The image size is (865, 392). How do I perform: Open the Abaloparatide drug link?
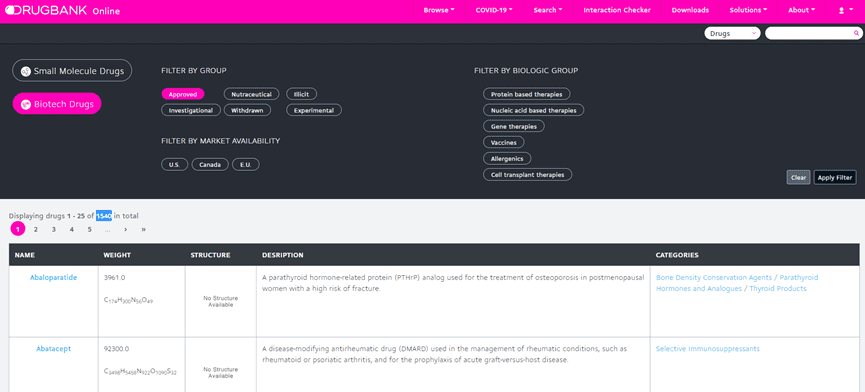pos(54,277)
